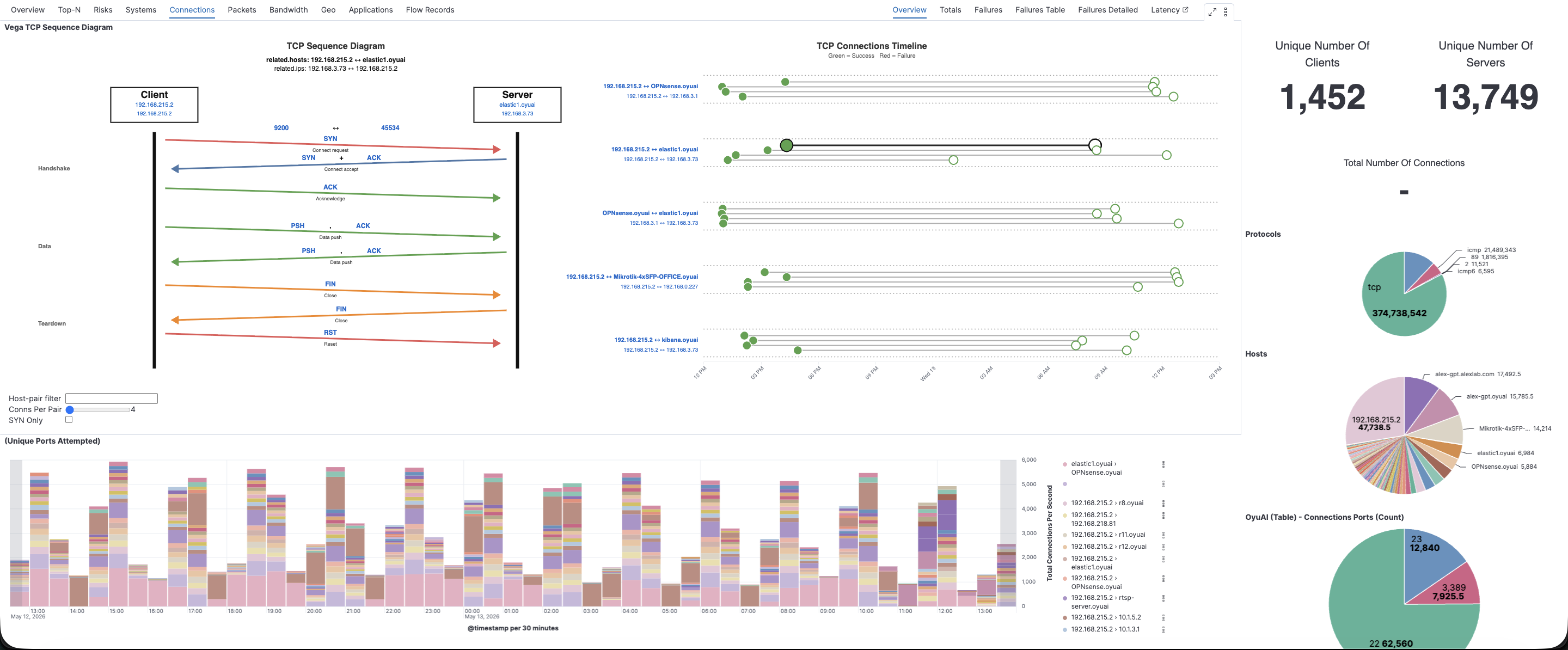Expand options for 192.168.215.2 › OPNsense.oyuai legend item
The width and height of the screenshot is (1568, 650).
1163,579
